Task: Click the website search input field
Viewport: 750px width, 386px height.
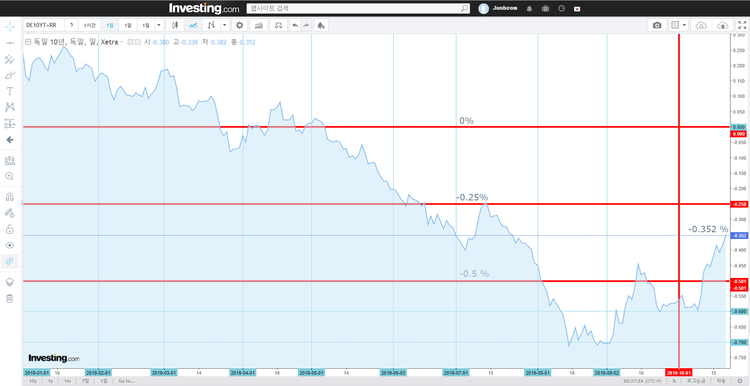Action: click(x=358, y=9)
